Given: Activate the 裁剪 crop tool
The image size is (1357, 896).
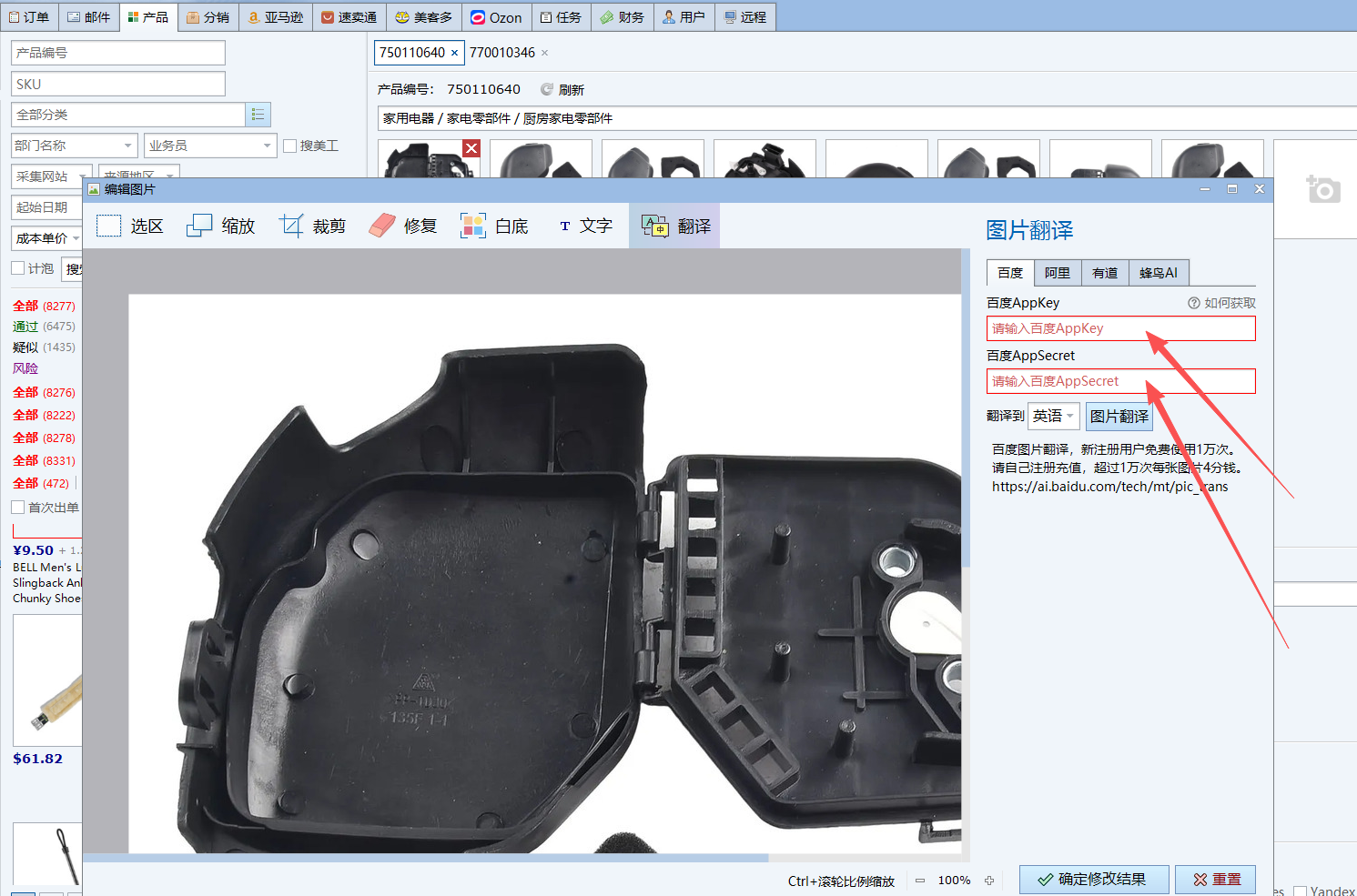Looking at the screenshot, I should click(x=312, y=226).
